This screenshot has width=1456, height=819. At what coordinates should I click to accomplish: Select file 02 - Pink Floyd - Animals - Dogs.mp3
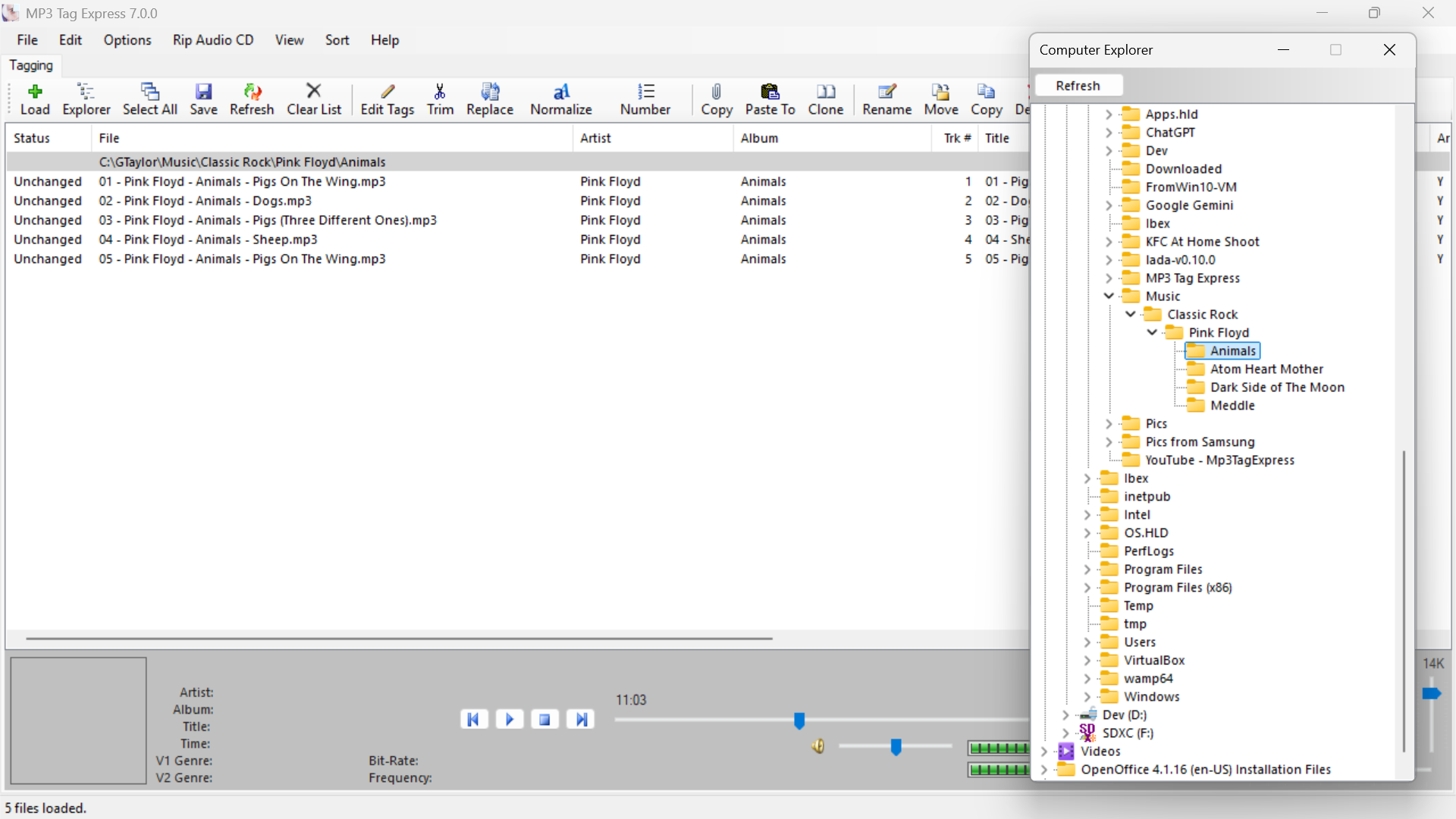point(205,201)
